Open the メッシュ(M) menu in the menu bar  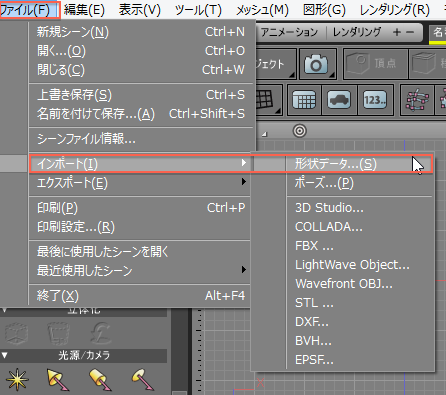(262, 10)
